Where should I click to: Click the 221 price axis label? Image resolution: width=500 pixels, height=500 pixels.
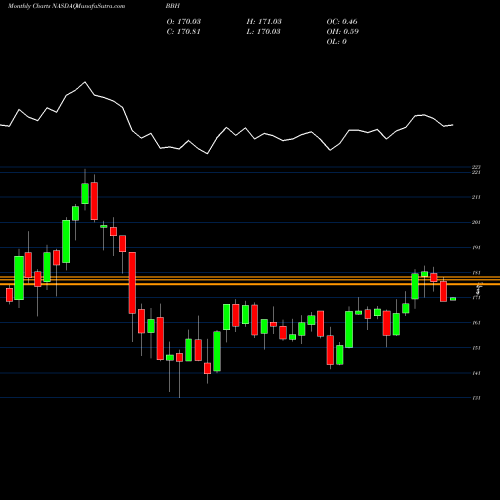click(476, 172)
